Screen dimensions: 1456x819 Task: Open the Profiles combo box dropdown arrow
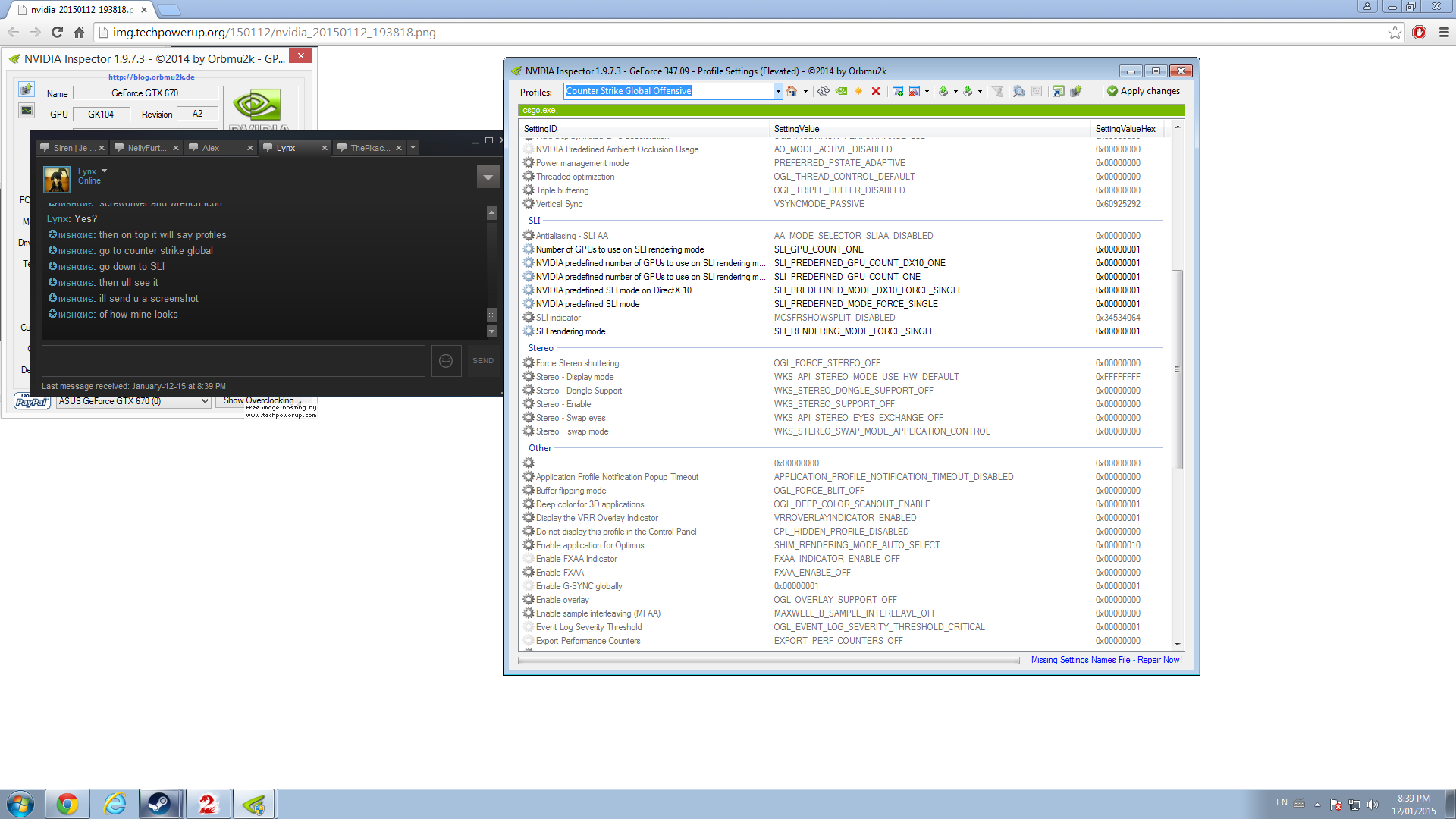778,91
